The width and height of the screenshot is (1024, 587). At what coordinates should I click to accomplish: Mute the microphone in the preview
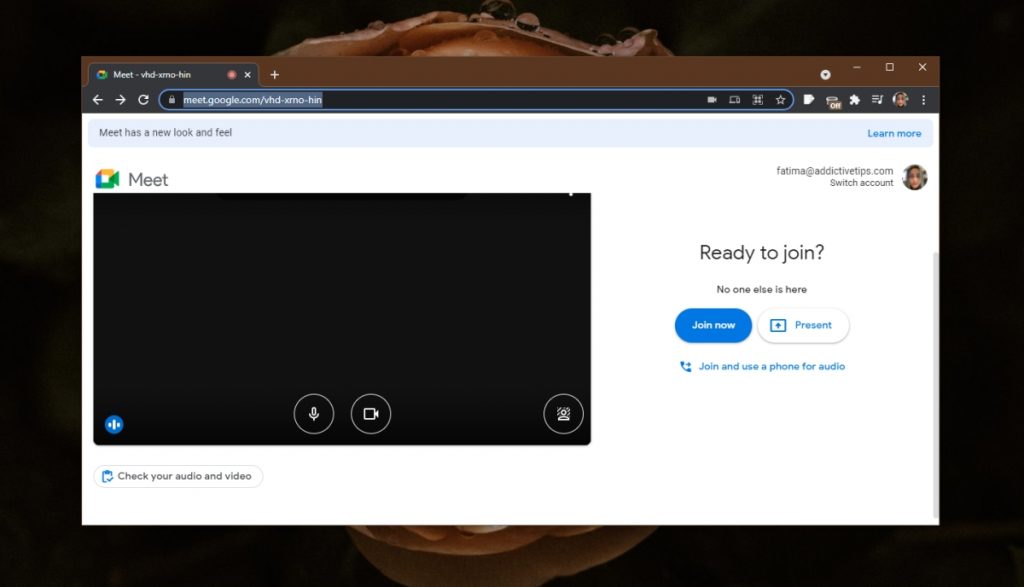coord(314,413)
